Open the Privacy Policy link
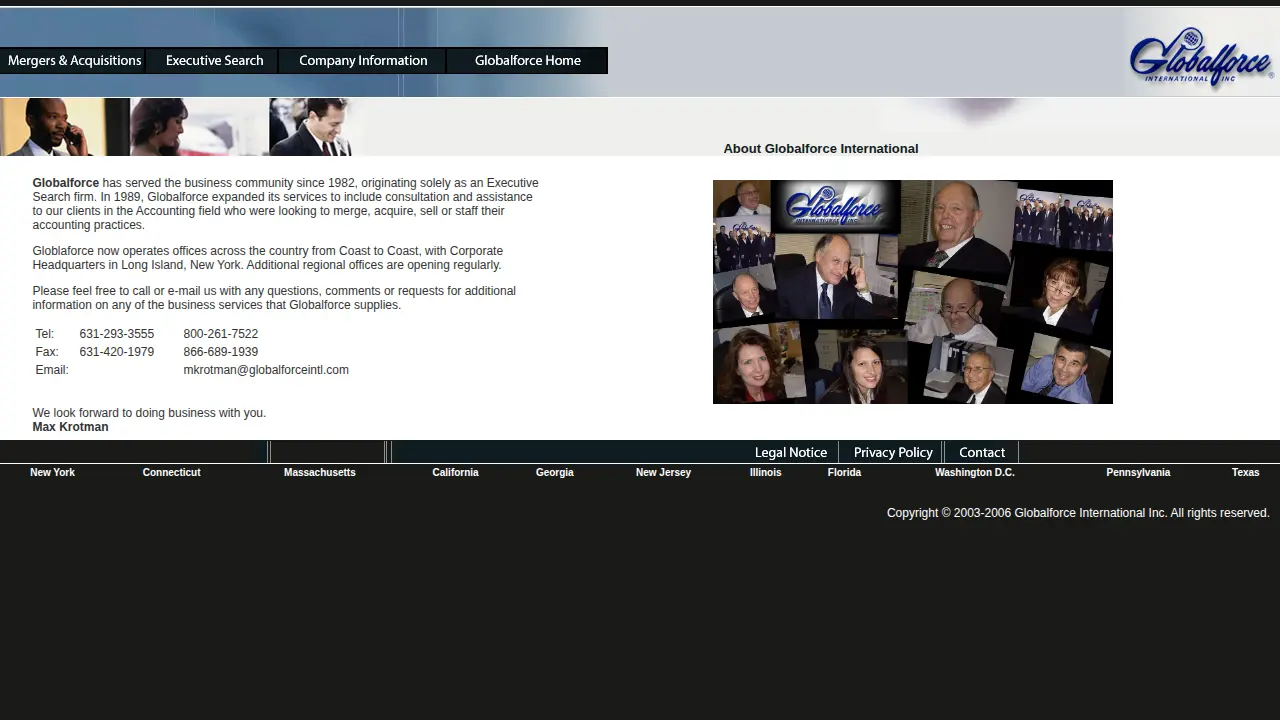Viewport: 1280px width, 720px height. [x=892, y=453]
